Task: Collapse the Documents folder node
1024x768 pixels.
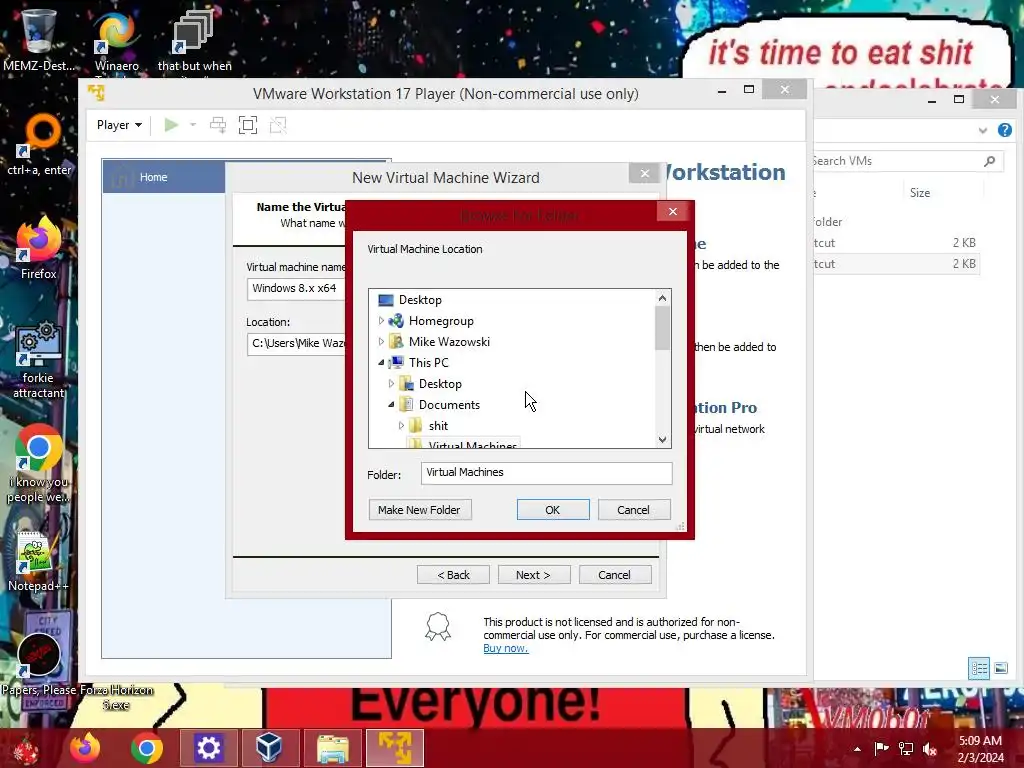Action: tap(391, 404)
